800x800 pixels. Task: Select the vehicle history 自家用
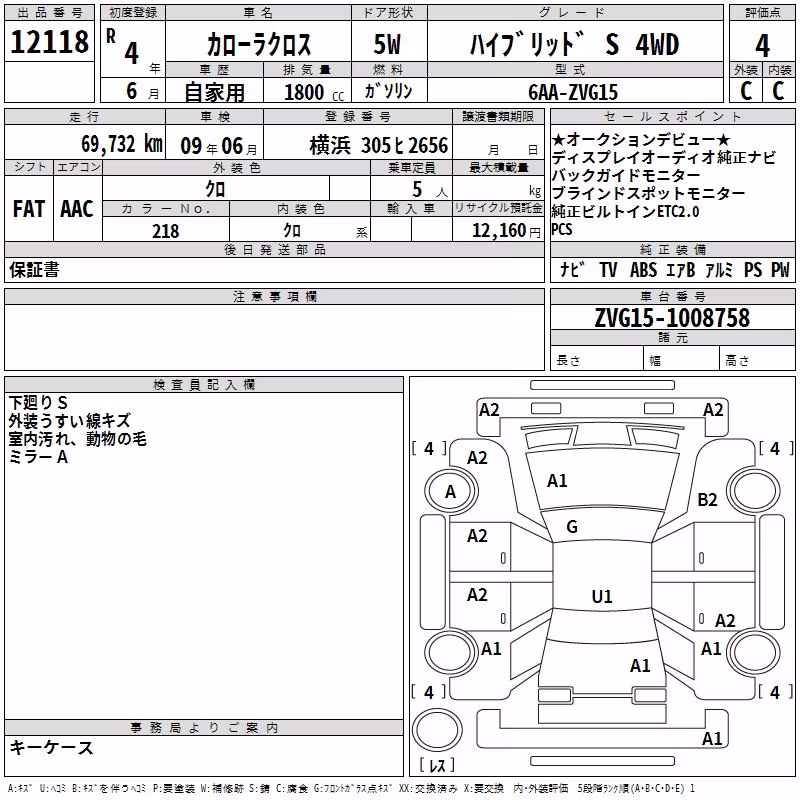[x=214, y=92]
